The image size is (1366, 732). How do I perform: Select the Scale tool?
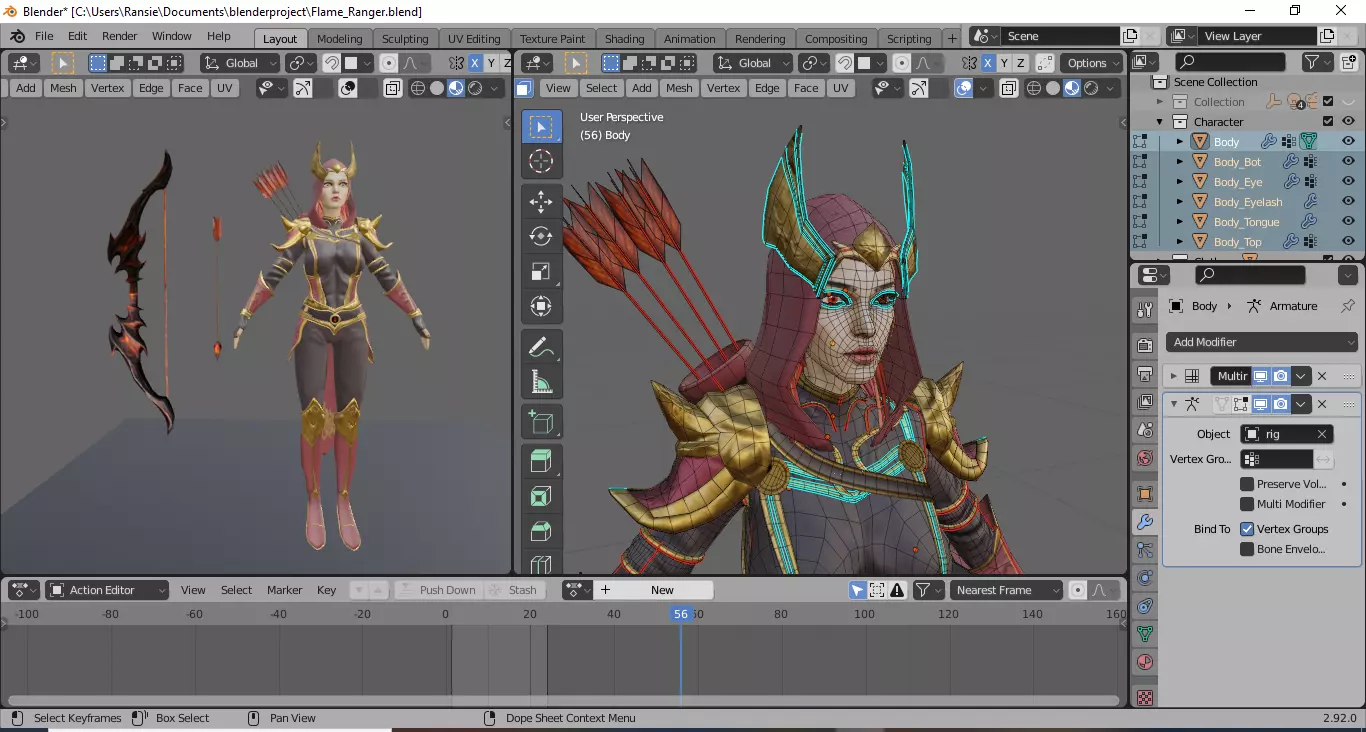point(541,271)
